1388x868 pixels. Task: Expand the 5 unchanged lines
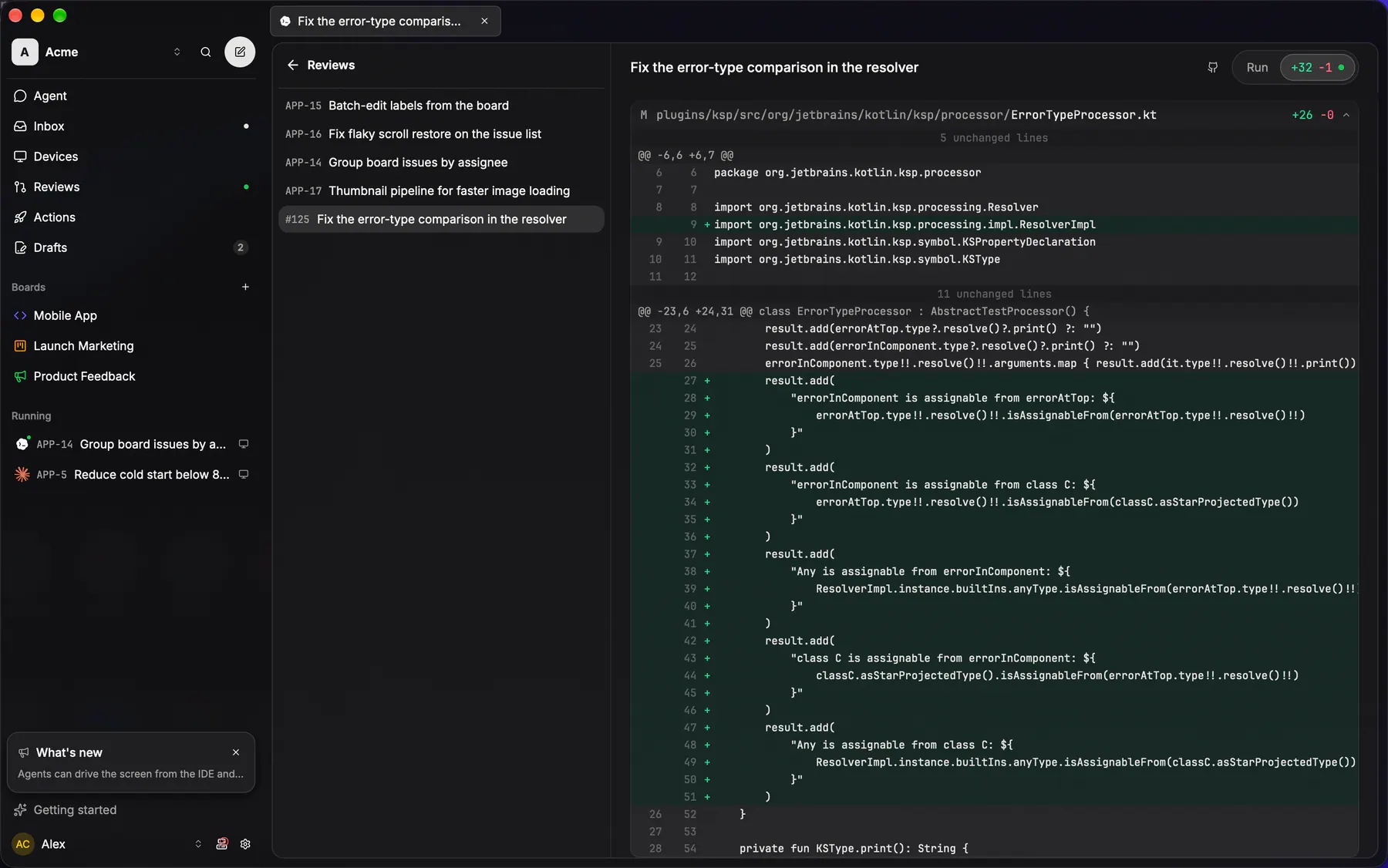994,138
